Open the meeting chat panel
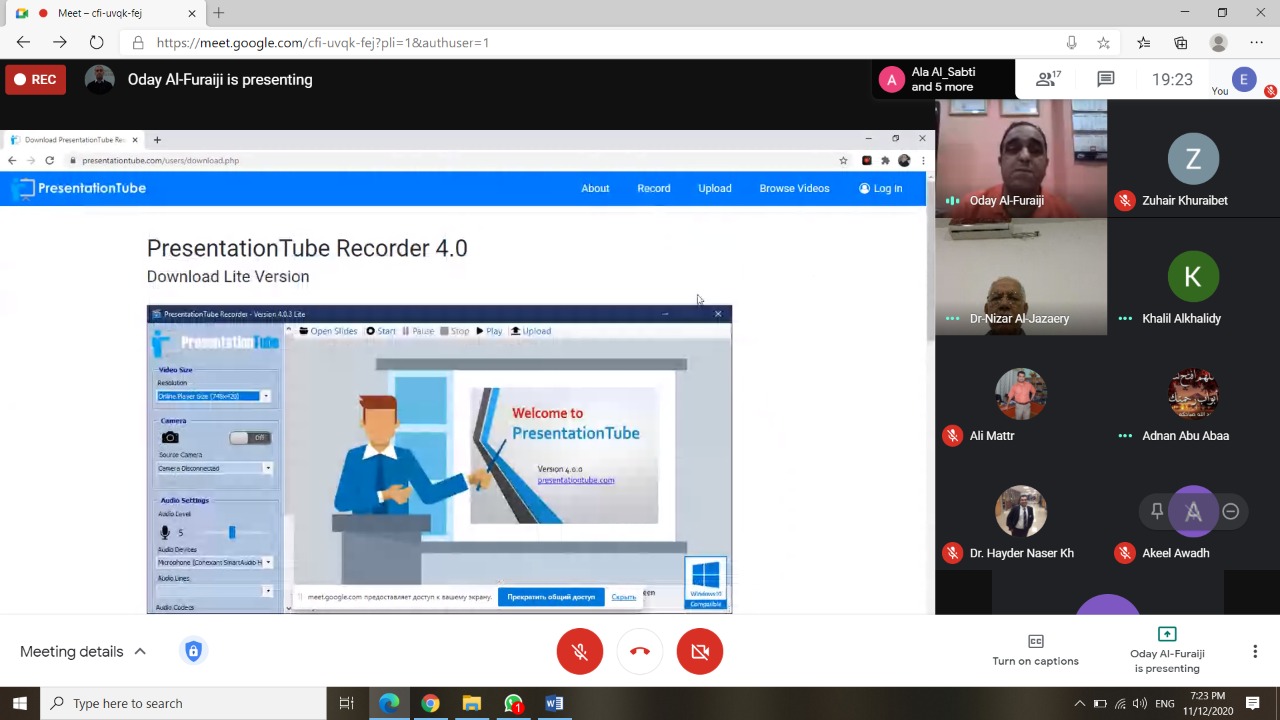This screenshot has height=720, width=1280. tap(1105, 79)
